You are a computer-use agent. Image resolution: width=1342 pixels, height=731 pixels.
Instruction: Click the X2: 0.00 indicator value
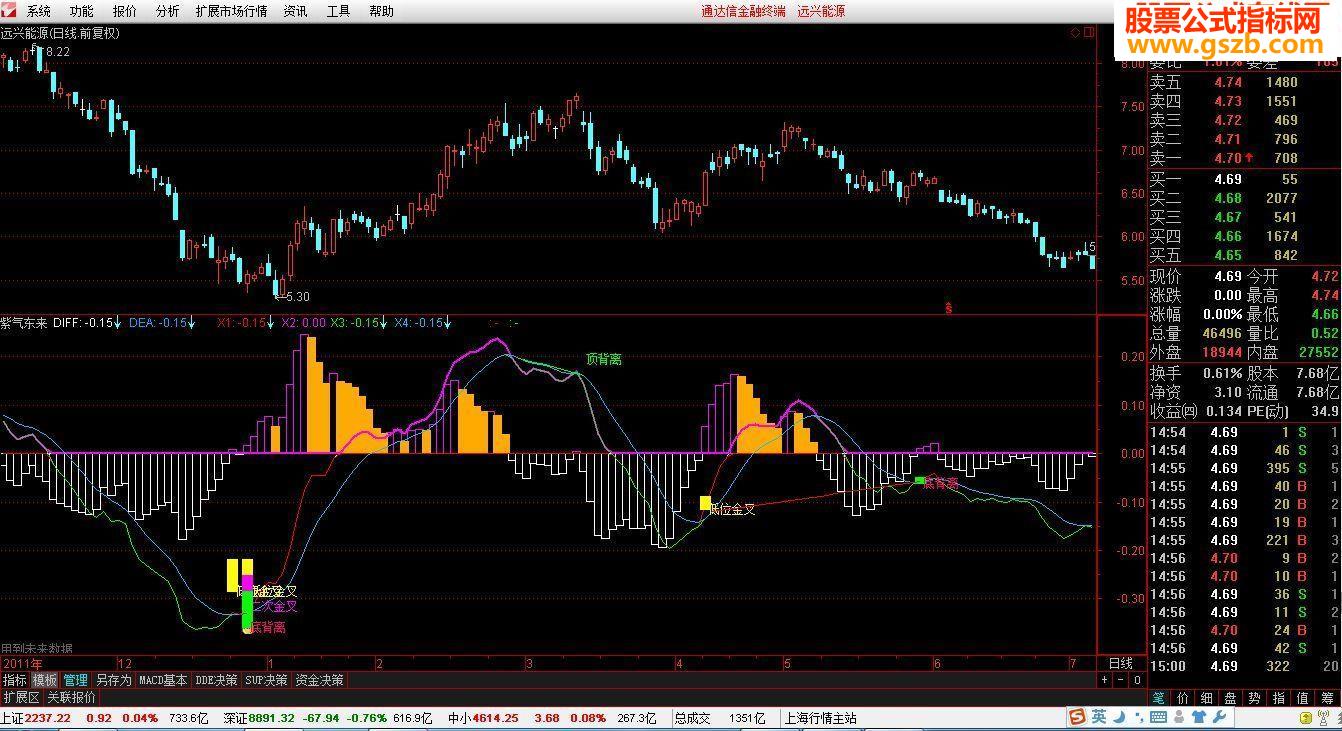pos(304,322)
